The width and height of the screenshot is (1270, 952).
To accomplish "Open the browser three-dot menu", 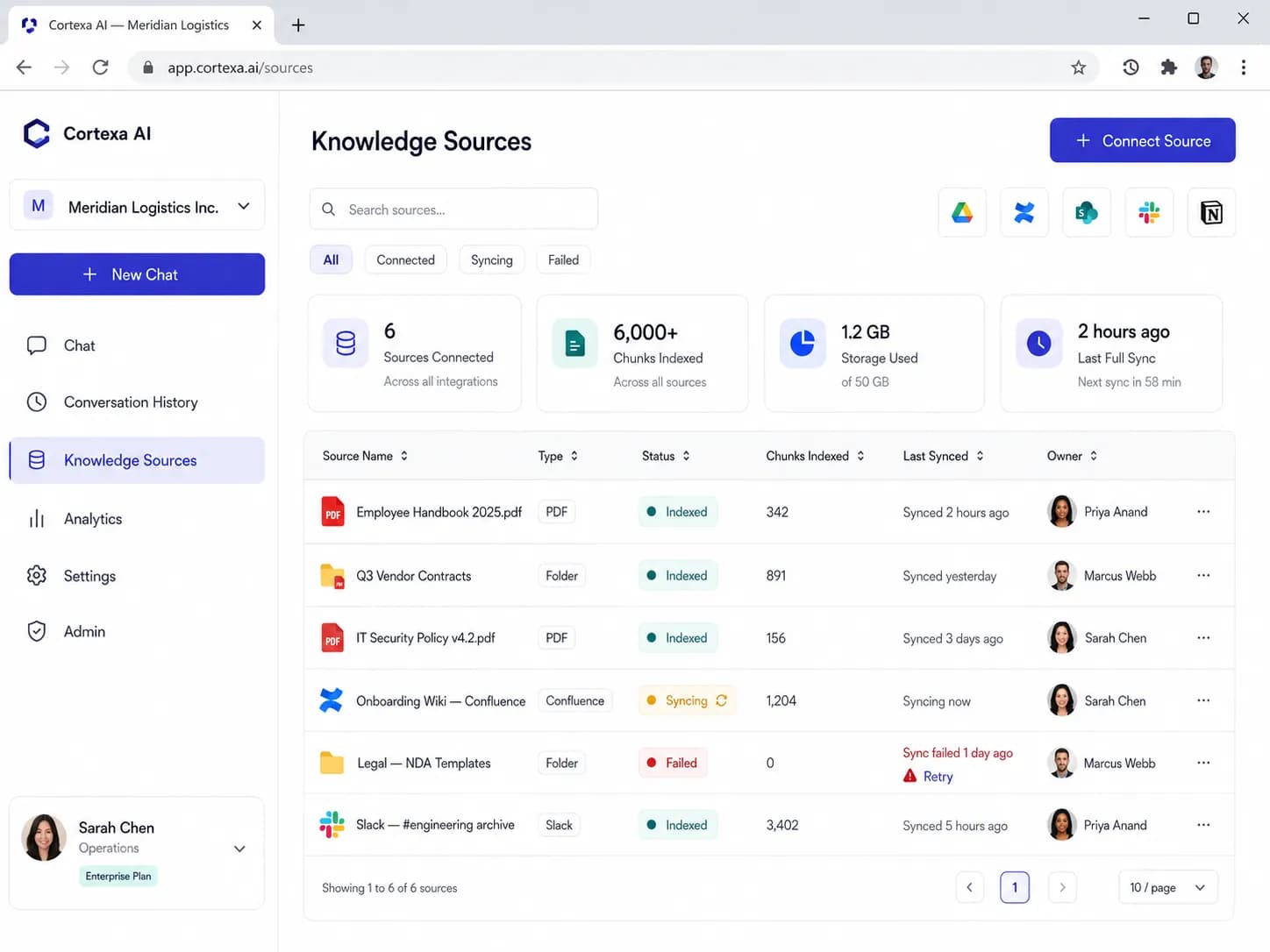I will pos(1243,67).
